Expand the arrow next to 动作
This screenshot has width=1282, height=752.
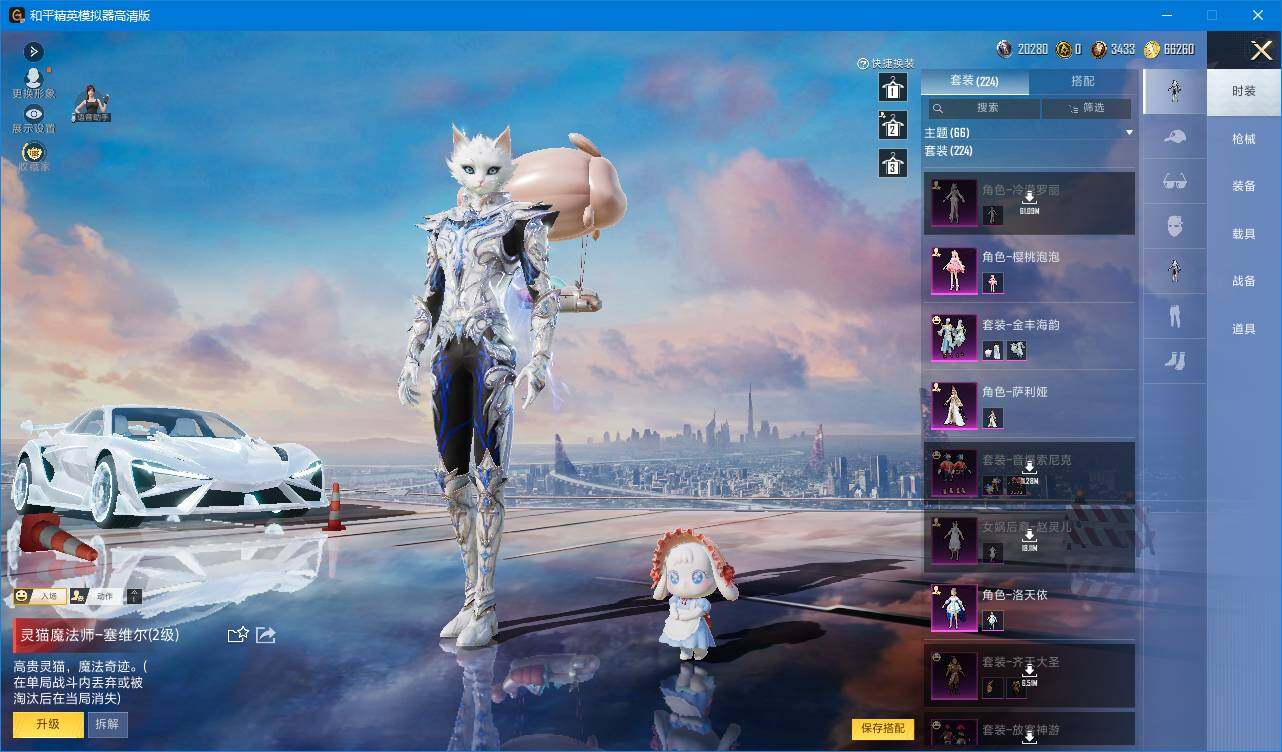coord(134,596)
